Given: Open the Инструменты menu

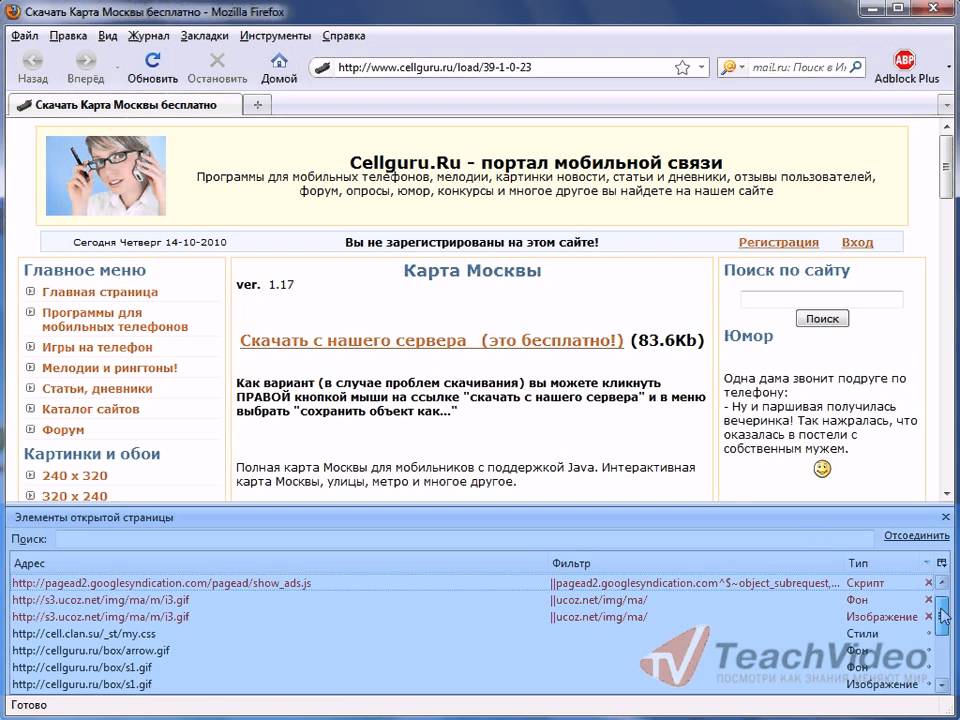Looking at the screenshot, I should (276, 36).
